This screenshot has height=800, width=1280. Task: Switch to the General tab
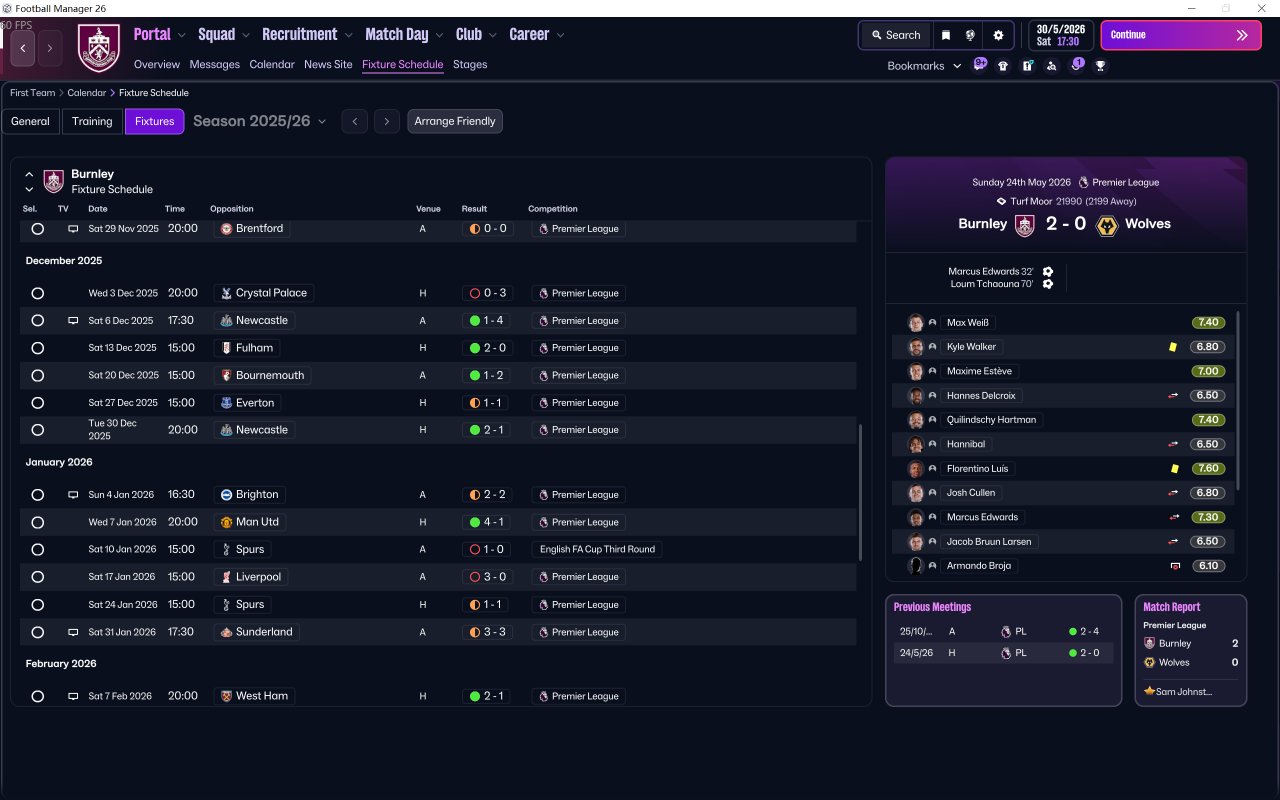(x=30, y=121)
